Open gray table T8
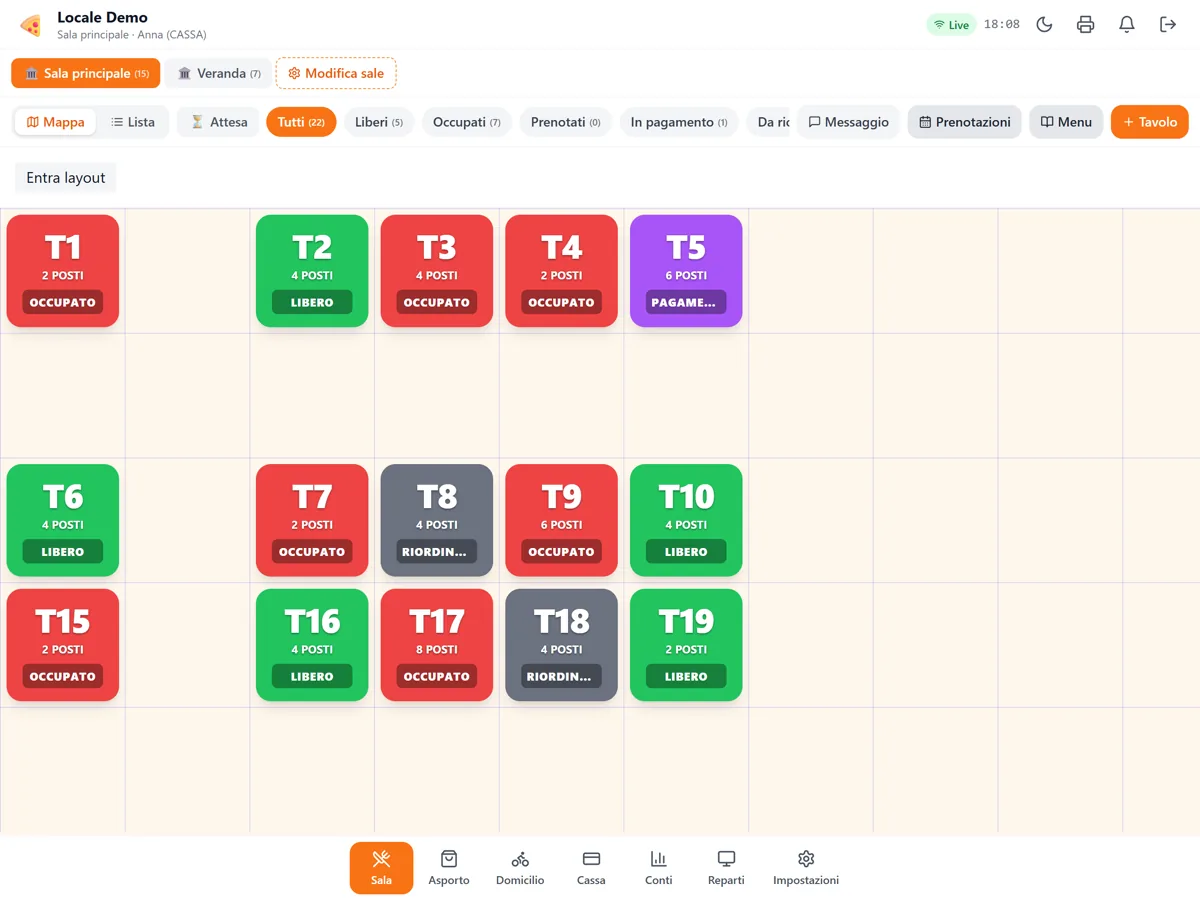The width and height of the screenshot is (1200, 900). 437,520
